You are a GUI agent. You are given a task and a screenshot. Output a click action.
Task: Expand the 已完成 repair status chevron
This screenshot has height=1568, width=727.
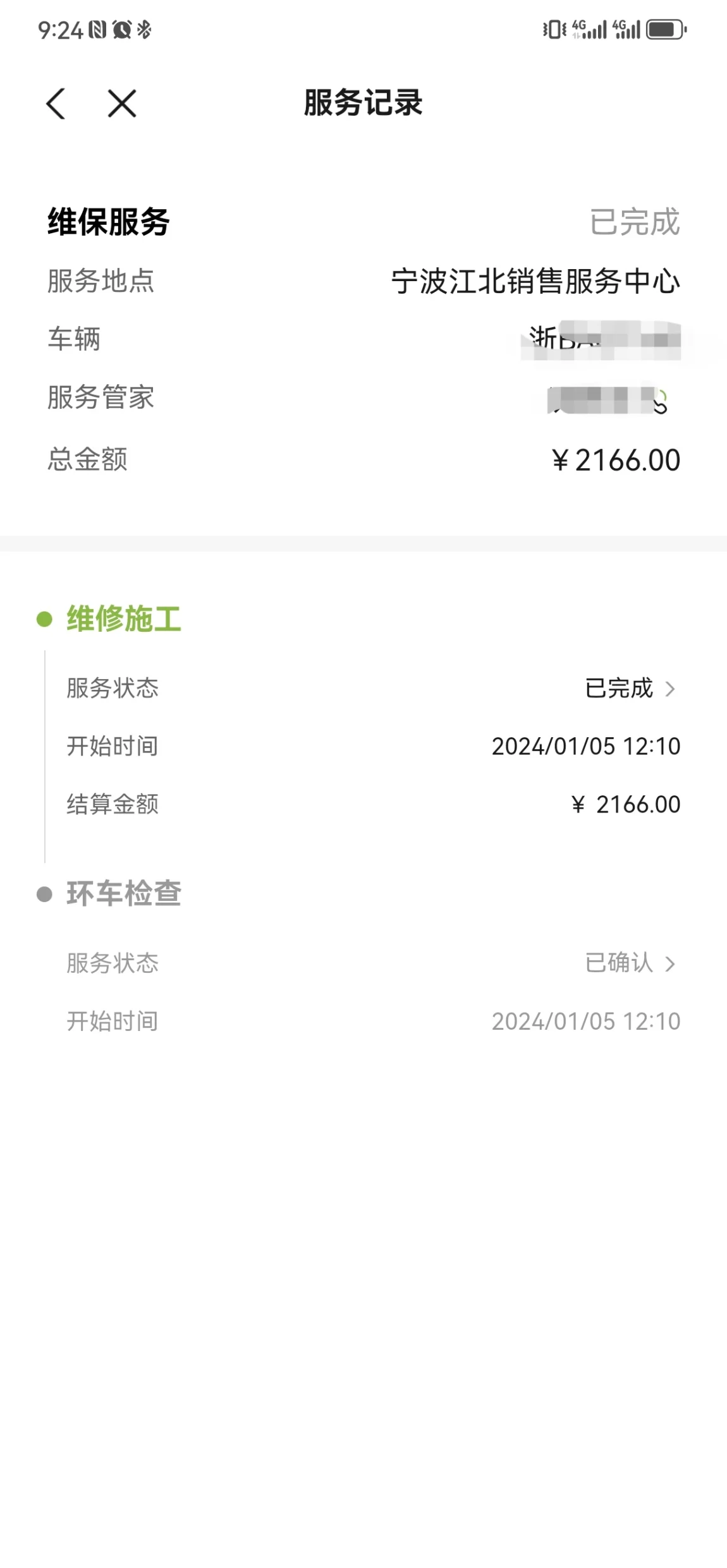670,689
